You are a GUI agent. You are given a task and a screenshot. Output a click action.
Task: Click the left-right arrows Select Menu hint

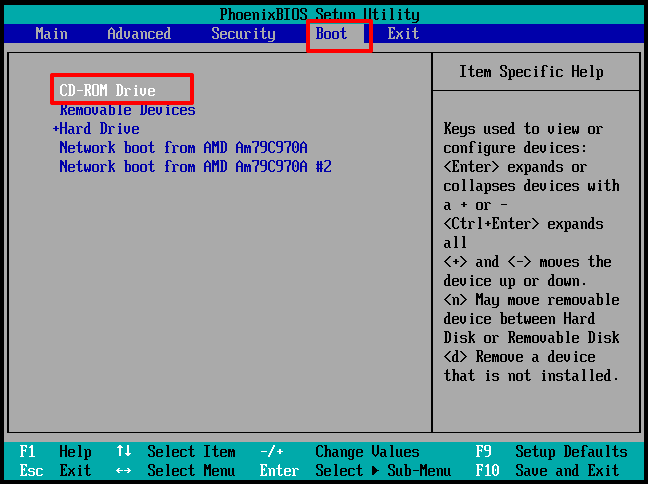tap(176, 470)
